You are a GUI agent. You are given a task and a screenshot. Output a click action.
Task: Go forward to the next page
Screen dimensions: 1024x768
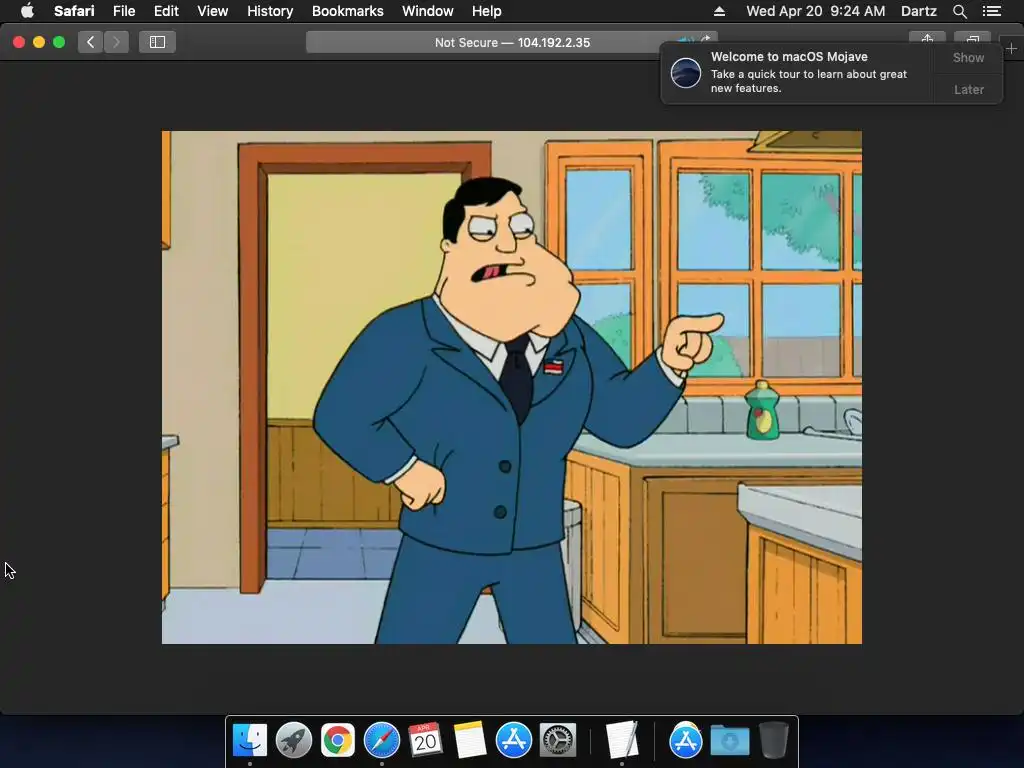coord(116,42)
